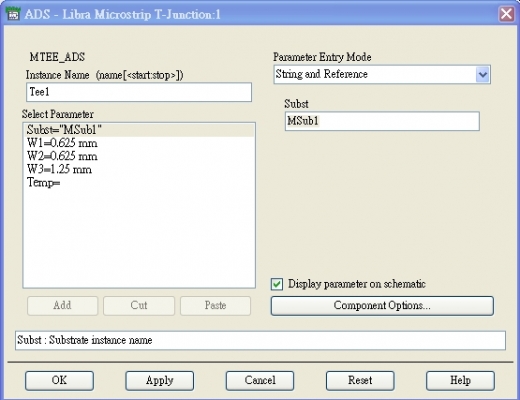Uncheck Display parameter on schematic

point(277,284)
